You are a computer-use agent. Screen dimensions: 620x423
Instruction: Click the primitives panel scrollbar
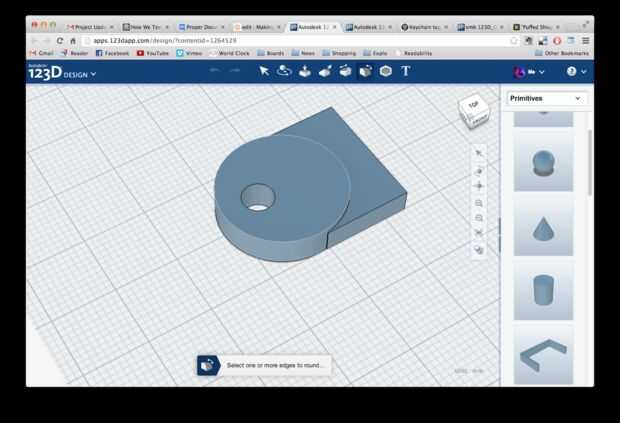[x=590, y=162]
